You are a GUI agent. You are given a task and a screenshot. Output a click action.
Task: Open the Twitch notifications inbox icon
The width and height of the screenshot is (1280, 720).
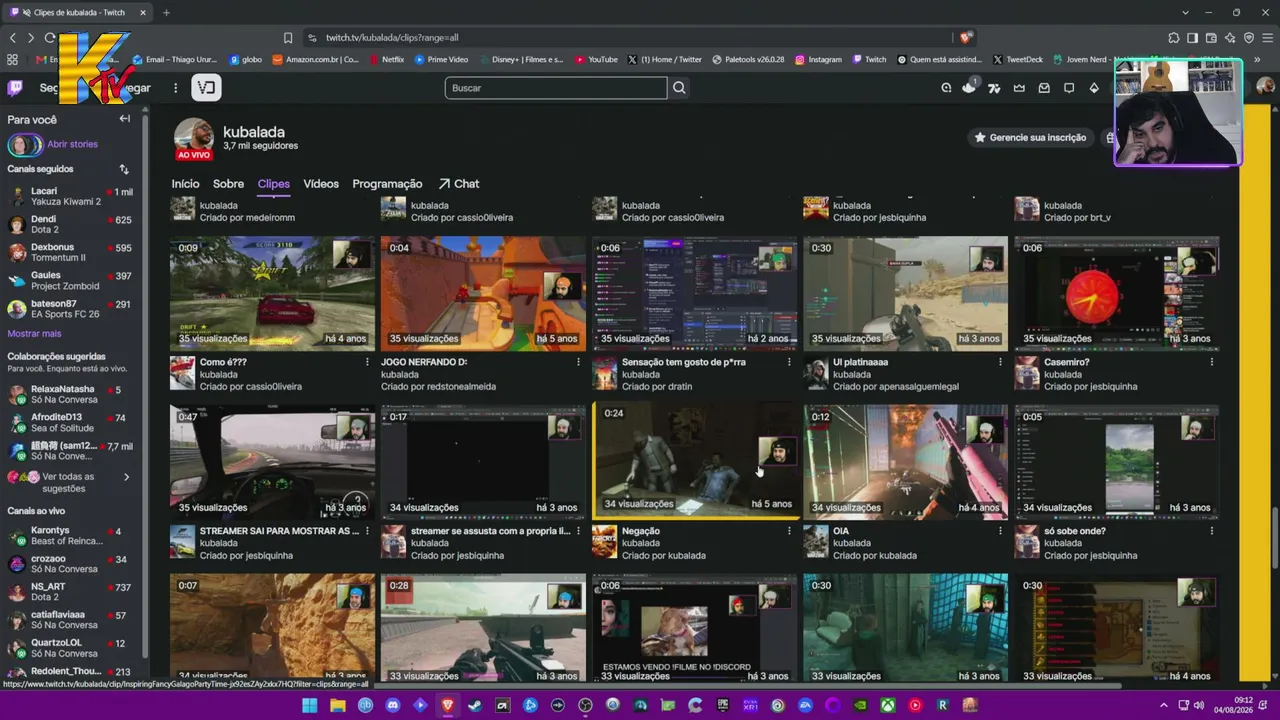[1044, 88]
